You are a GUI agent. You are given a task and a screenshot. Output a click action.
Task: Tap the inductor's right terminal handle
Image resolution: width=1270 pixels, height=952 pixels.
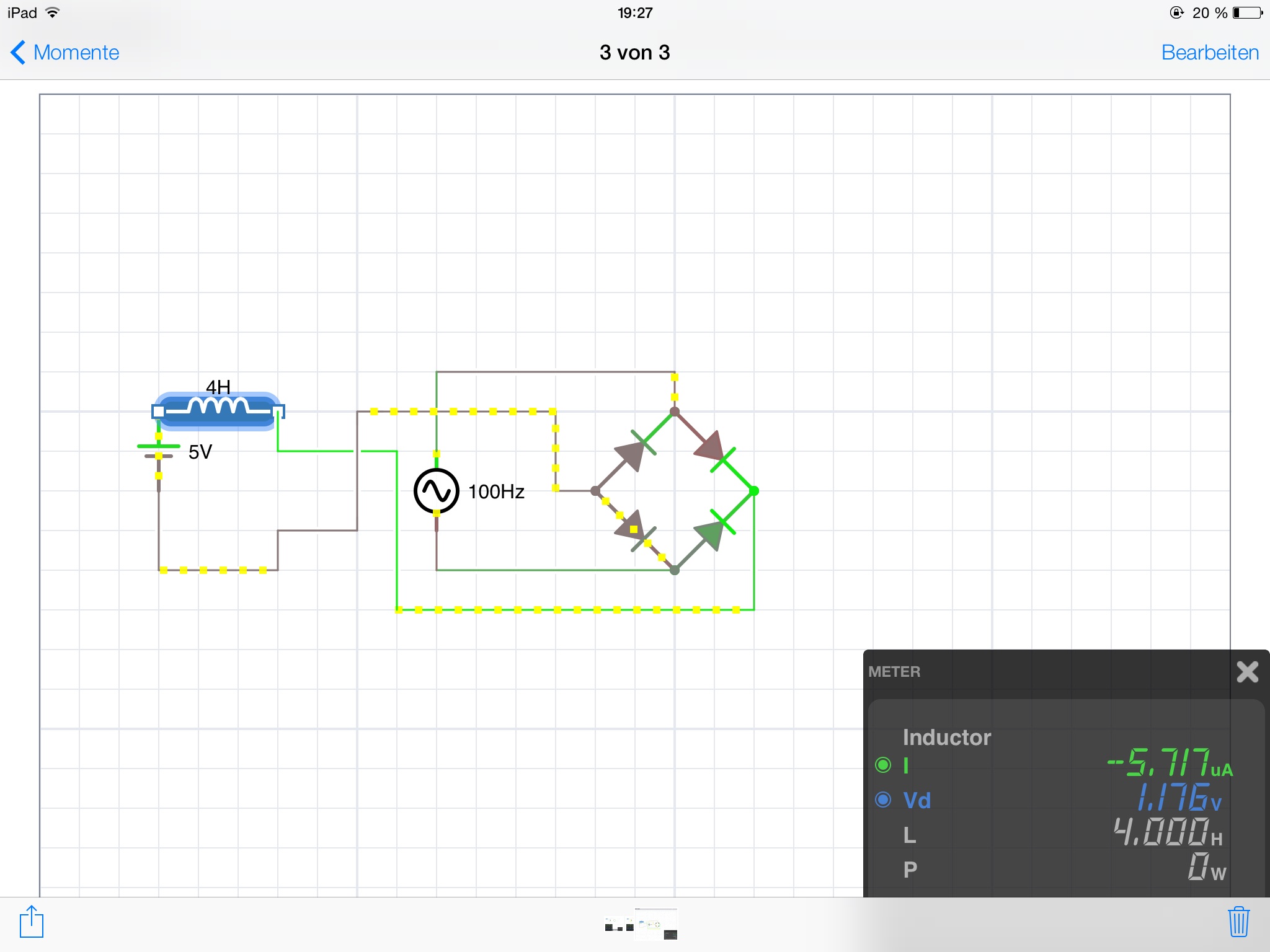click(x=278, y=411)
